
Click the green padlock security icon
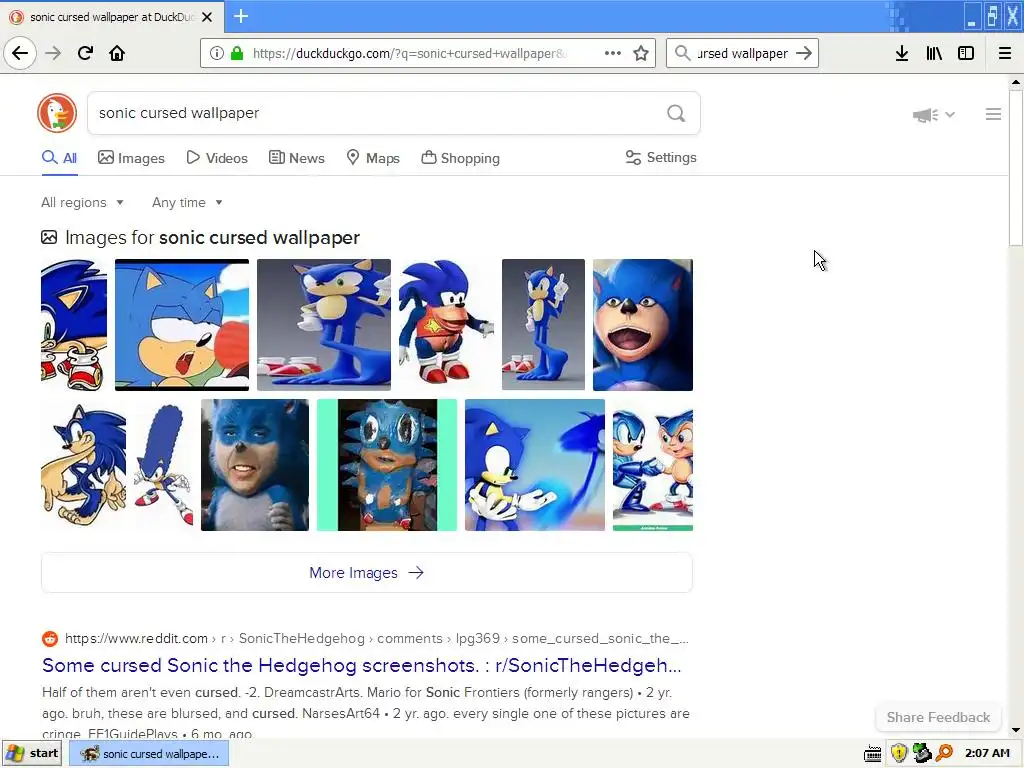pyautogui.click(x=237, y=53)
